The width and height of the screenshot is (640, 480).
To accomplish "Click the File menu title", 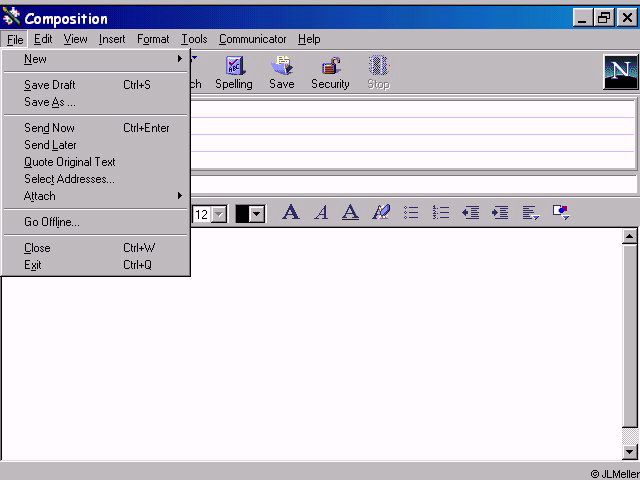I will point(15,40).
